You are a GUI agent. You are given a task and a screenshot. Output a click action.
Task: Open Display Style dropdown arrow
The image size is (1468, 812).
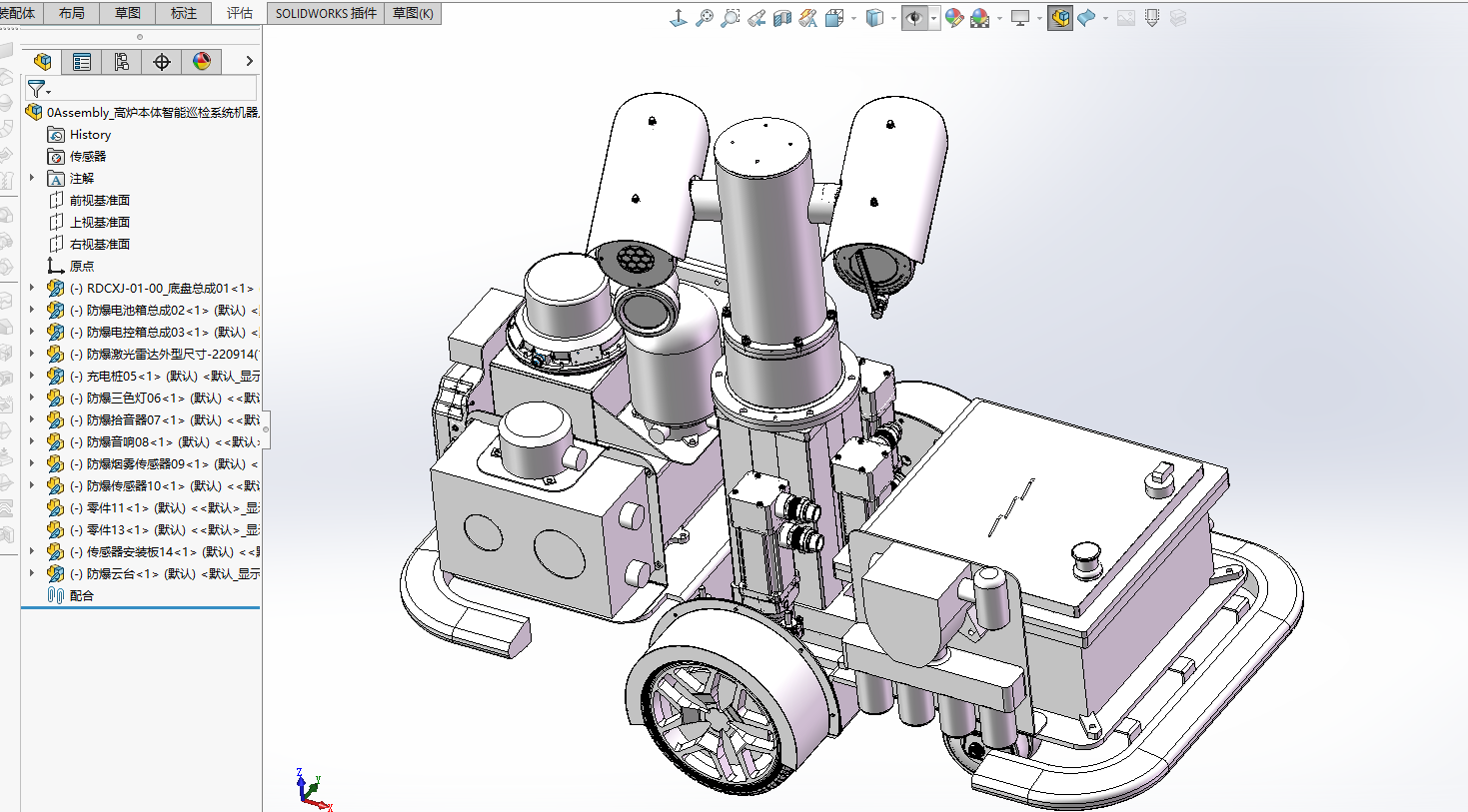pyautogui.click(x=893, y=18)
